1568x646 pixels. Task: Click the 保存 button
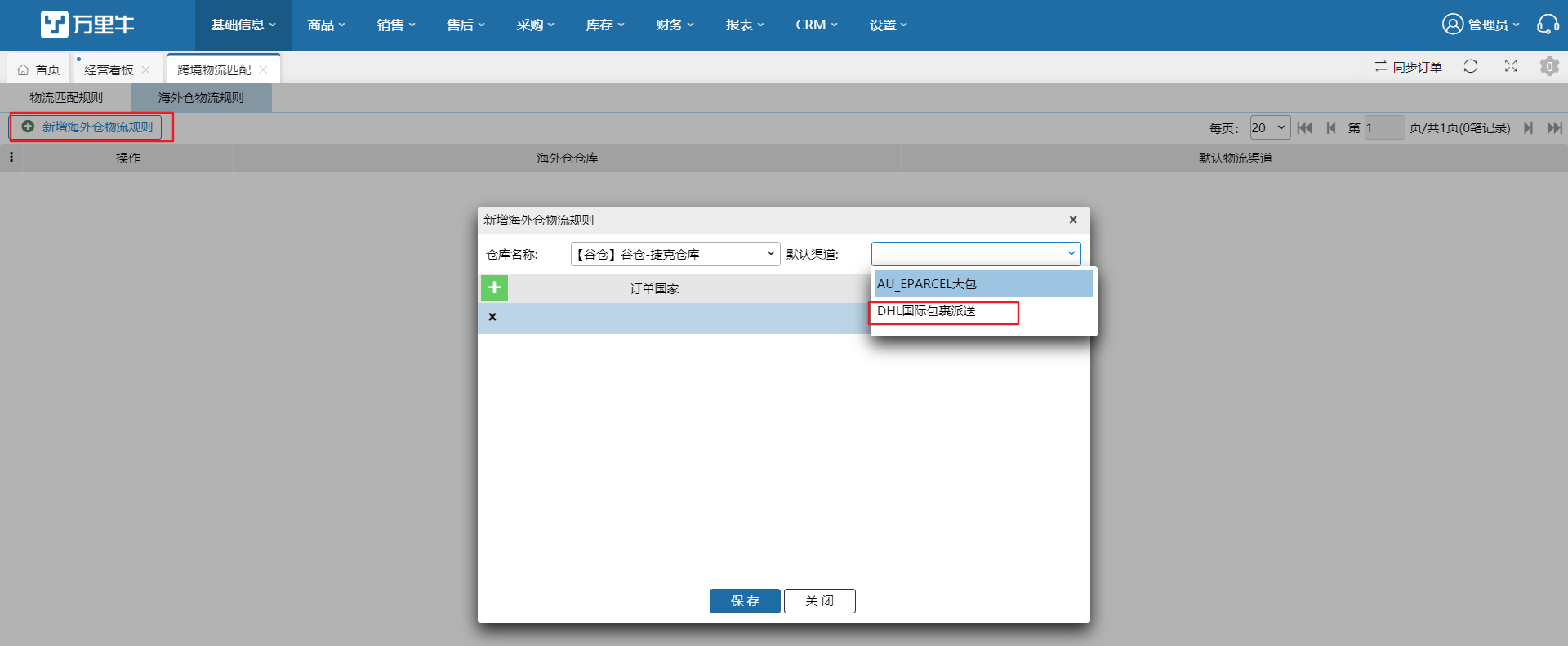[745, 601]
